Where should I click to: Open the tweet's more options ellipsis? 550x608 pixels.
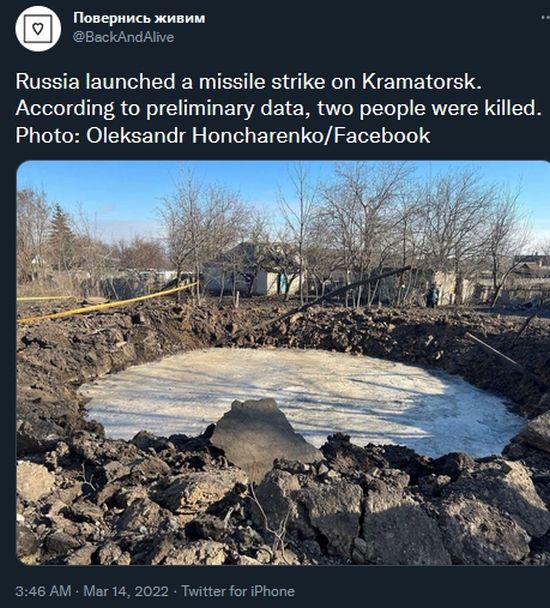(545, 18)
